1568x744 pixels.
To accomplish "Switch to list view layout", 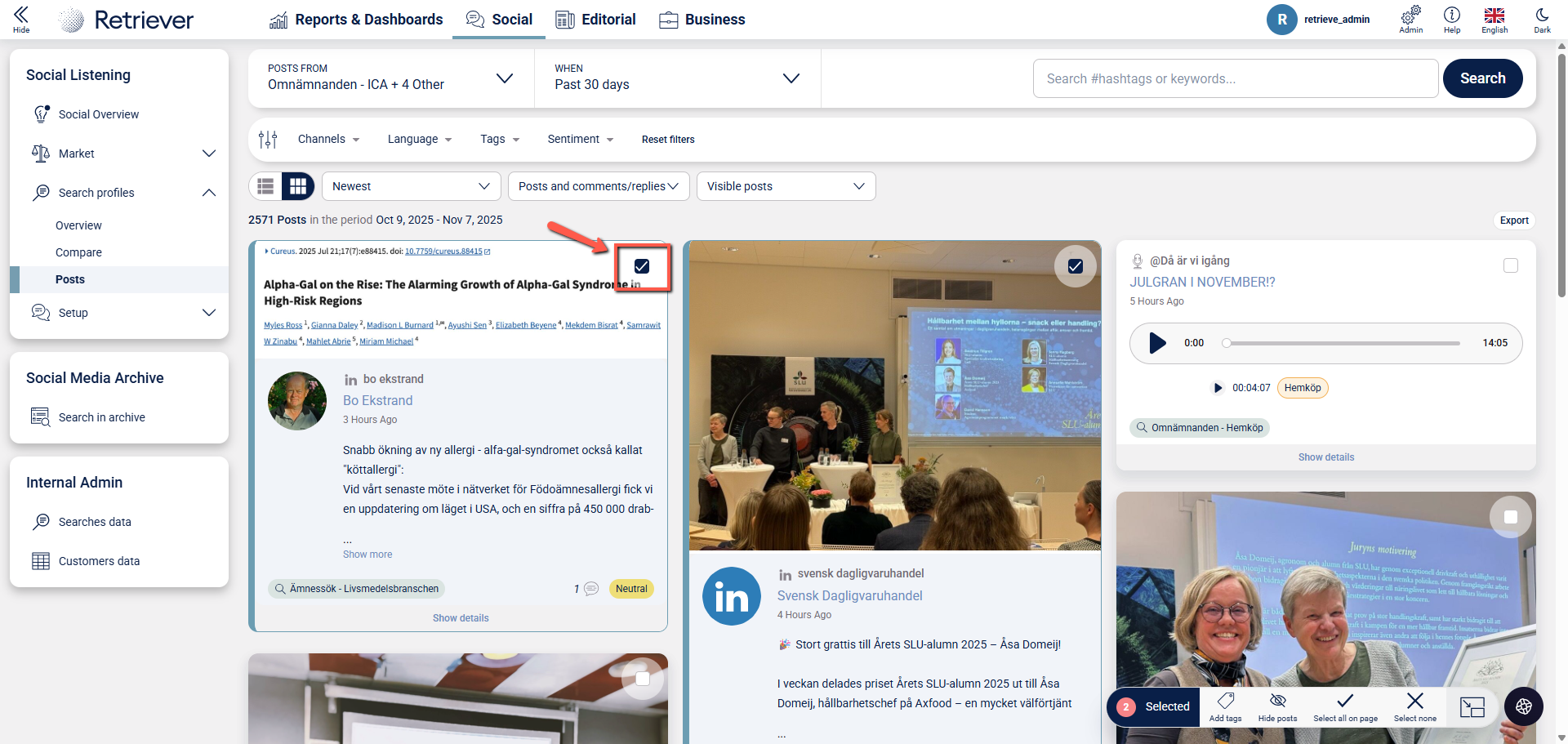I will [x=265, y=186].
